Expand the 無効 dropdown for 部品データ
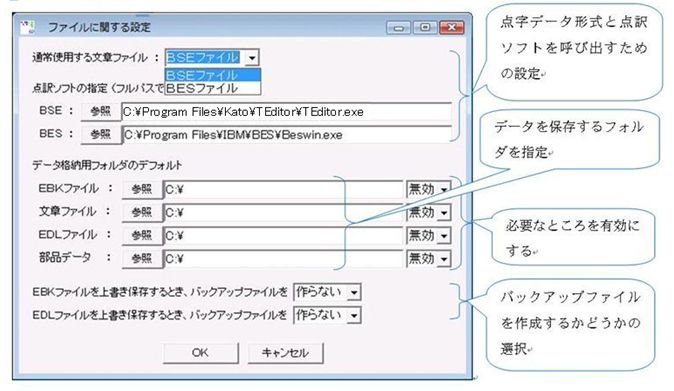The image size is (674, 391). (444, 259)
